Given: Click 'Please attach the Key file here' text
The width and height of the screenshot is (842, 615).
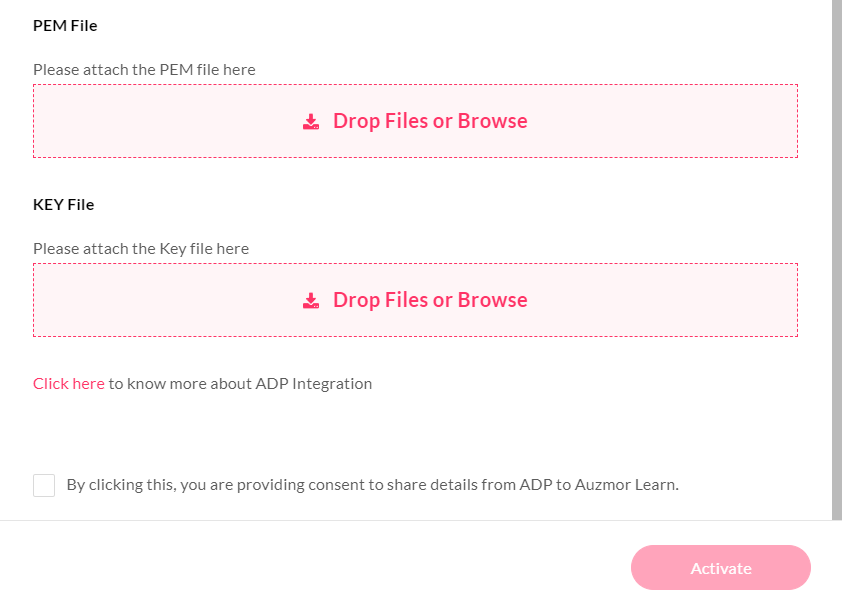Looking at the screenshot, I should (141, 249).
